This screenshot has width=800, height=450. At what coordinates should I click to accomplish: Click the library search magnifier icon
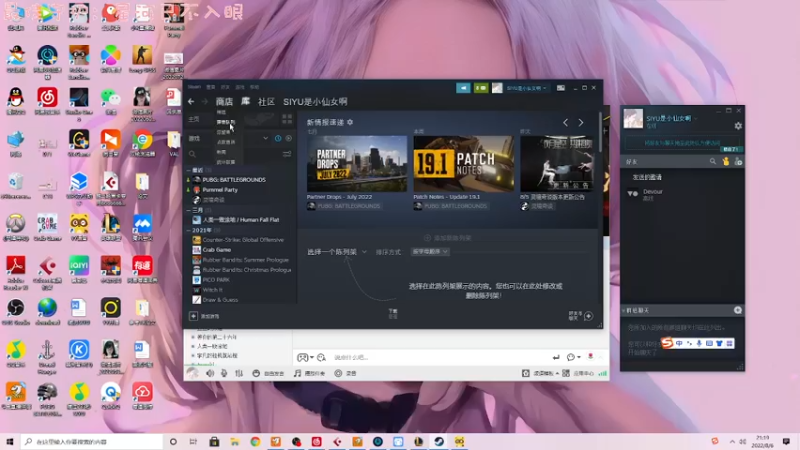click(x=192, y=154)
